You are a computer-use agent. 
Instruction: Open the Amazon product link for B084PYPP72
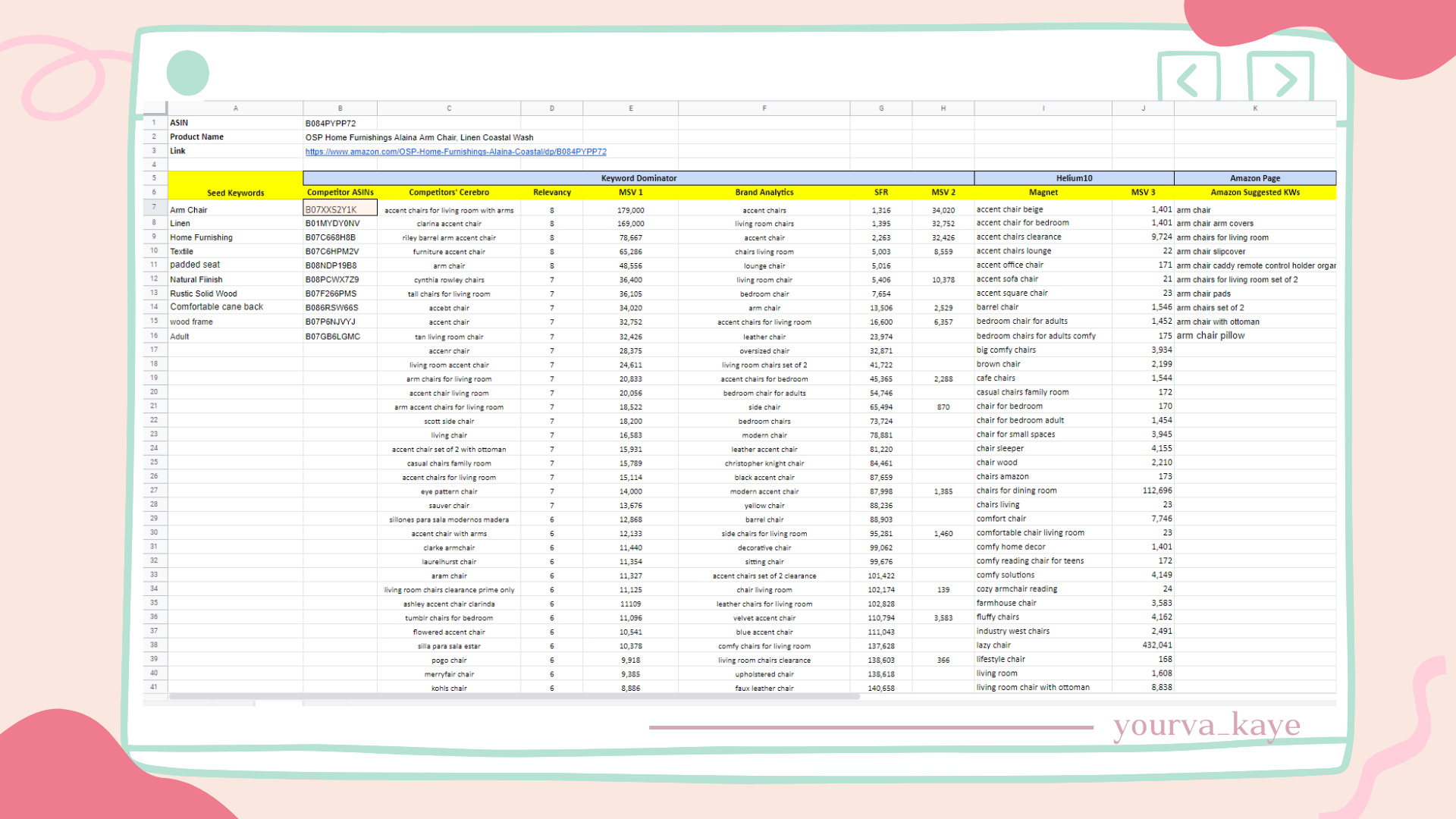click(456, 152)
